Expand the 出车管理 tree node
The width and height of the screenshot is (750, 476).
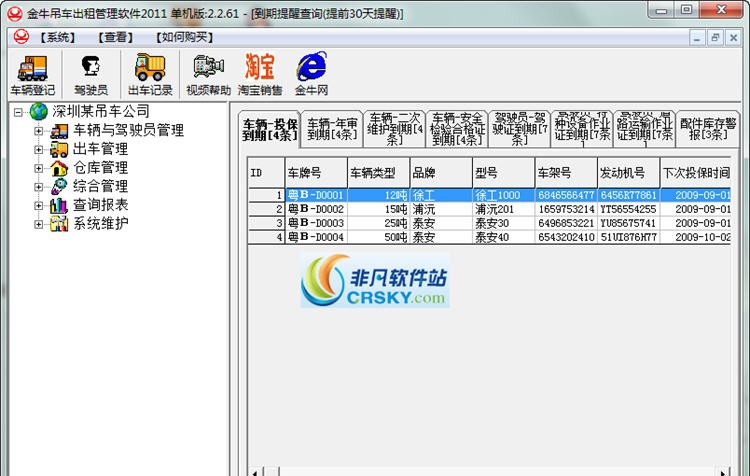(x=39, y=149)
